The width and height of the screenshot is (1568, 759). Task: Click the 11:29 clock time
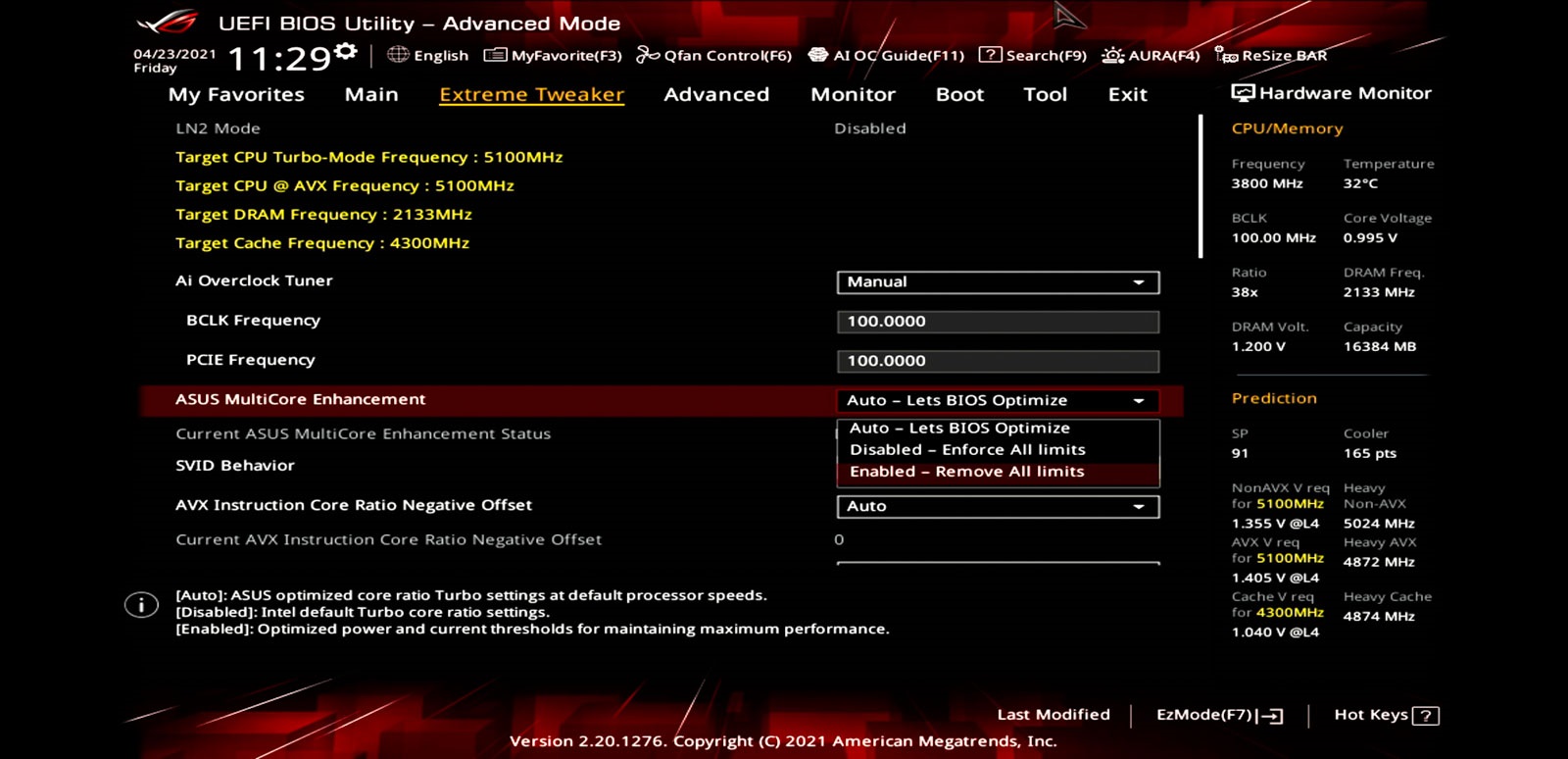coord(279,60)
